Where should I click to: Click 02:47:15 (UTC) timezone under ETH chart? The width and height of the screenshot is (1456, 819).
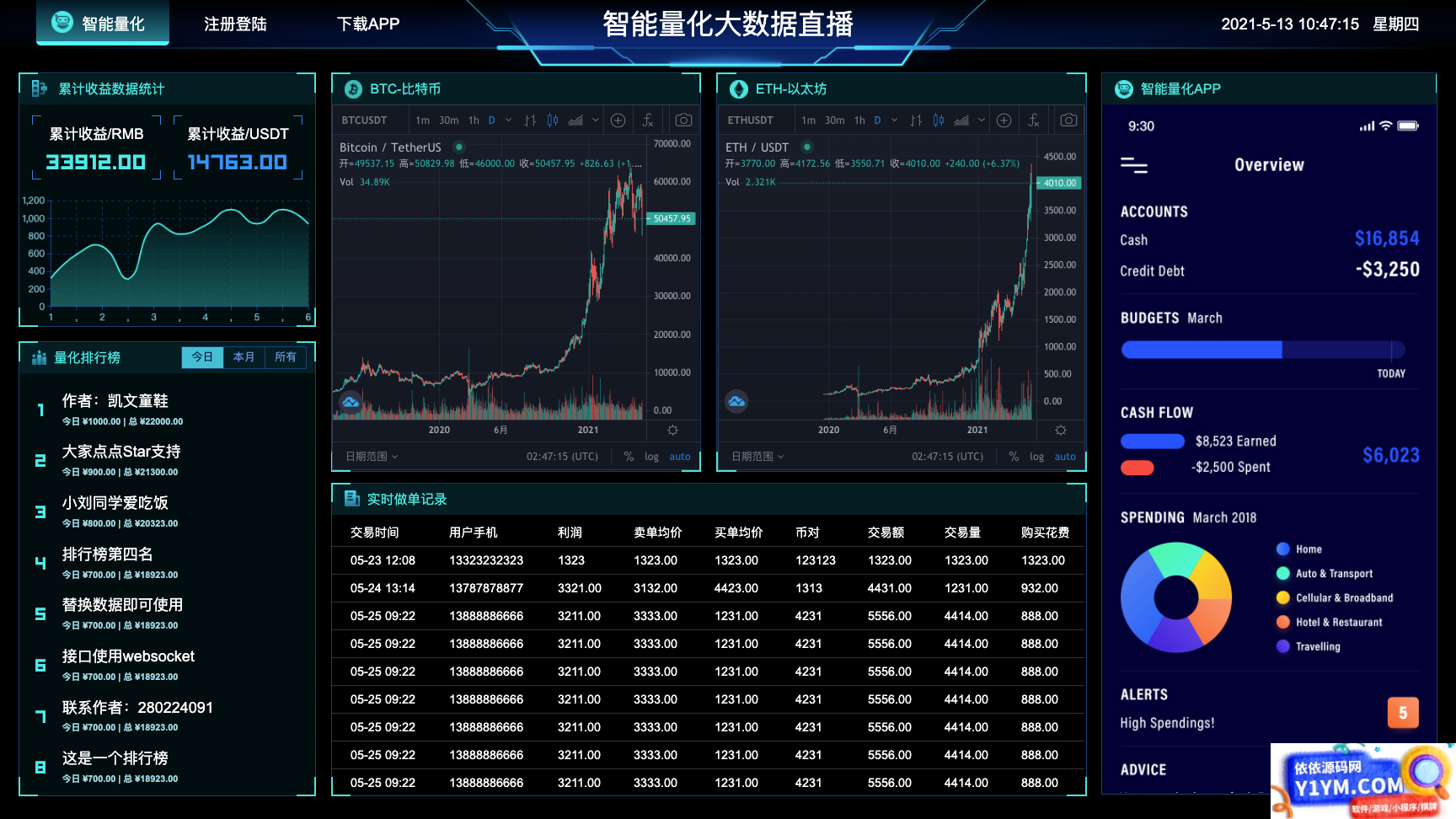pos(947,457)
